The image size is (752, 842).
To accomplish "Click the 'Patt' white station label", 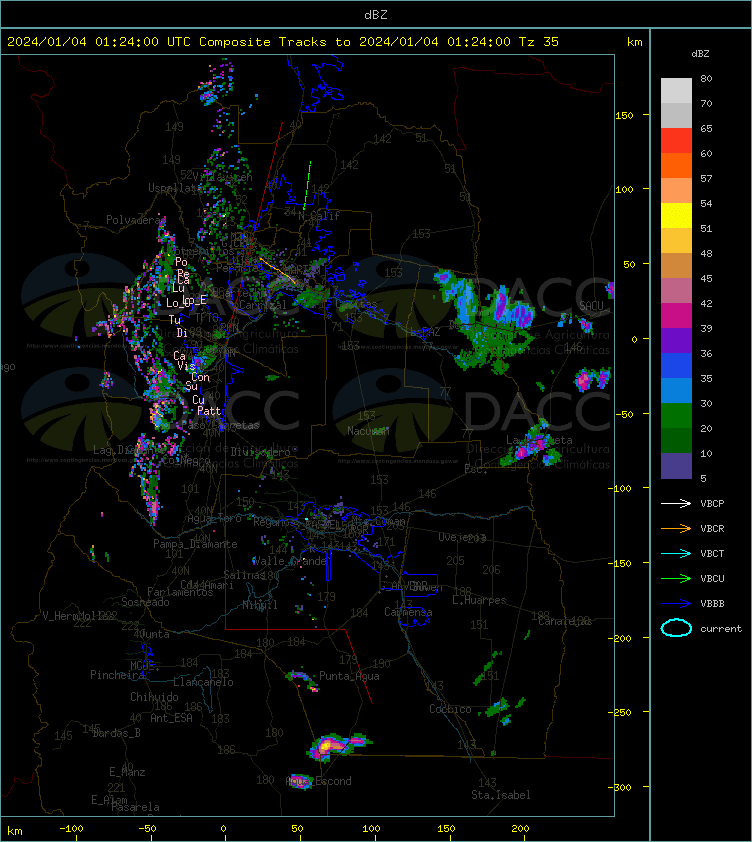I will click(209, 411).
